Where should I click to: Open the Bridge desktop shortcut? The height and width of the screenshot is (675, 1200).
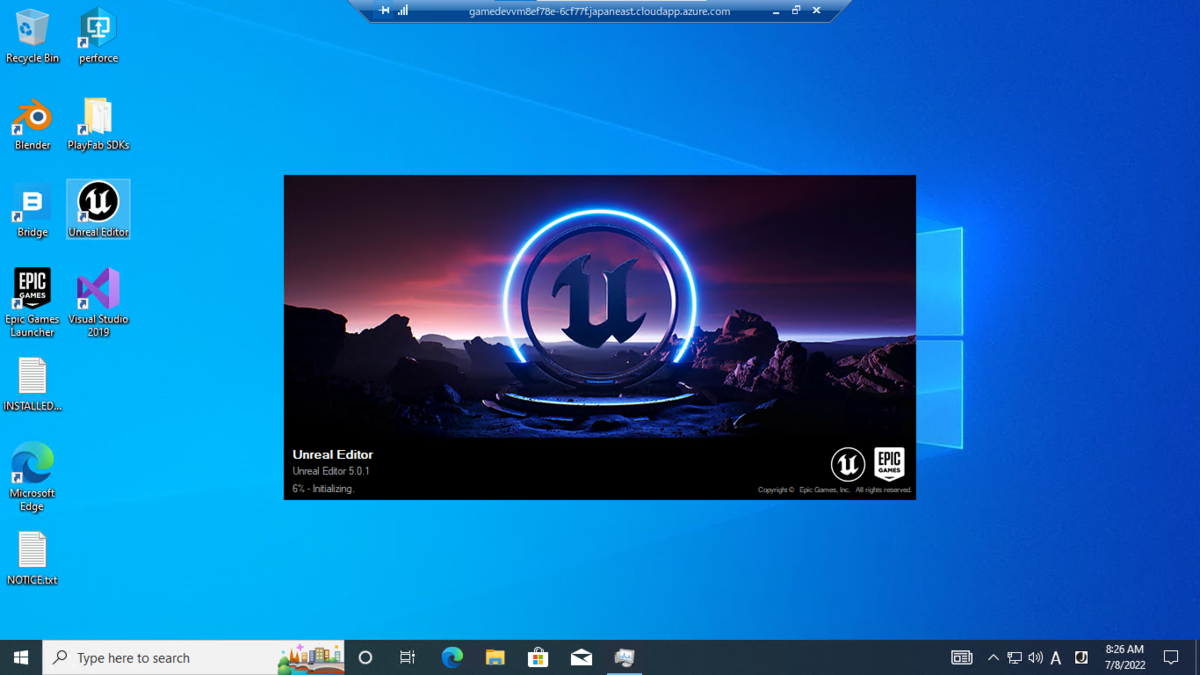pyautogui.click(x=31, y=207)
